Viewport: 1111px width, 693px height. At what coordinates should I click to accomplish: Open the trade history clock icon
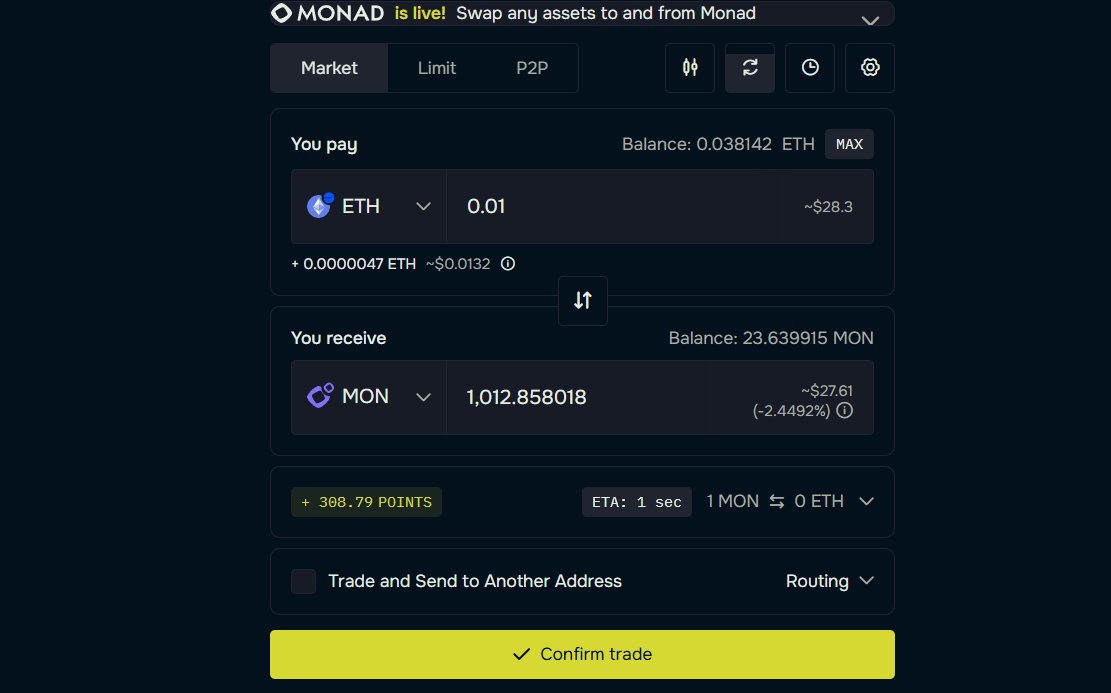pos(810,68)
